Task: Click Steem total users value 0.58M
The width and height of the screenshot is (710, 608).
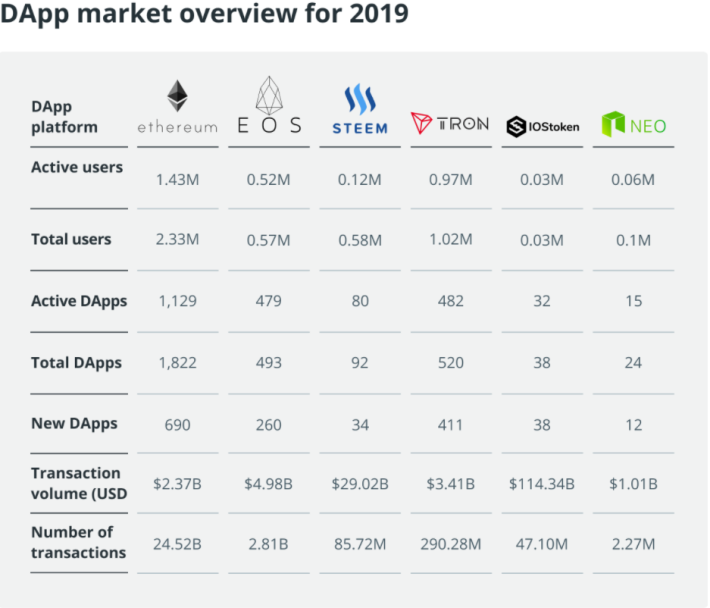Action: coord(360,240)
